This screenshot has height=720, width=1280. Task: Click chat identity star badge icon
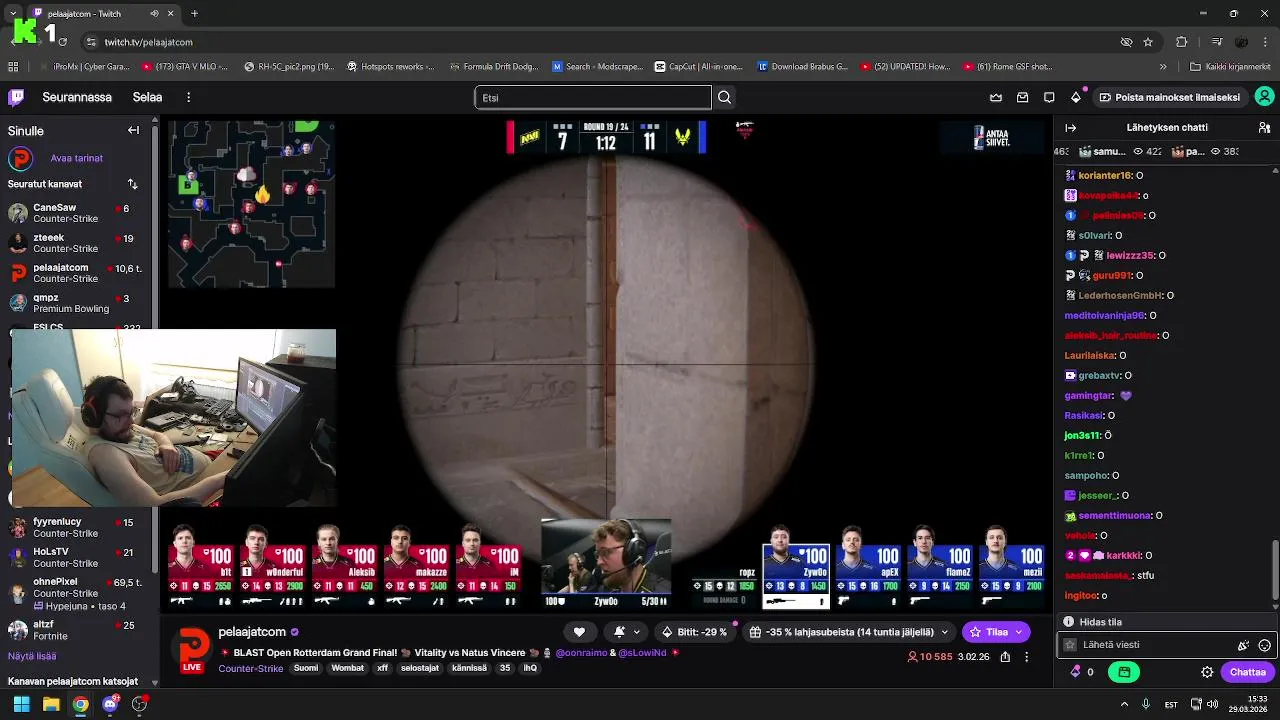click(1070, 645)
